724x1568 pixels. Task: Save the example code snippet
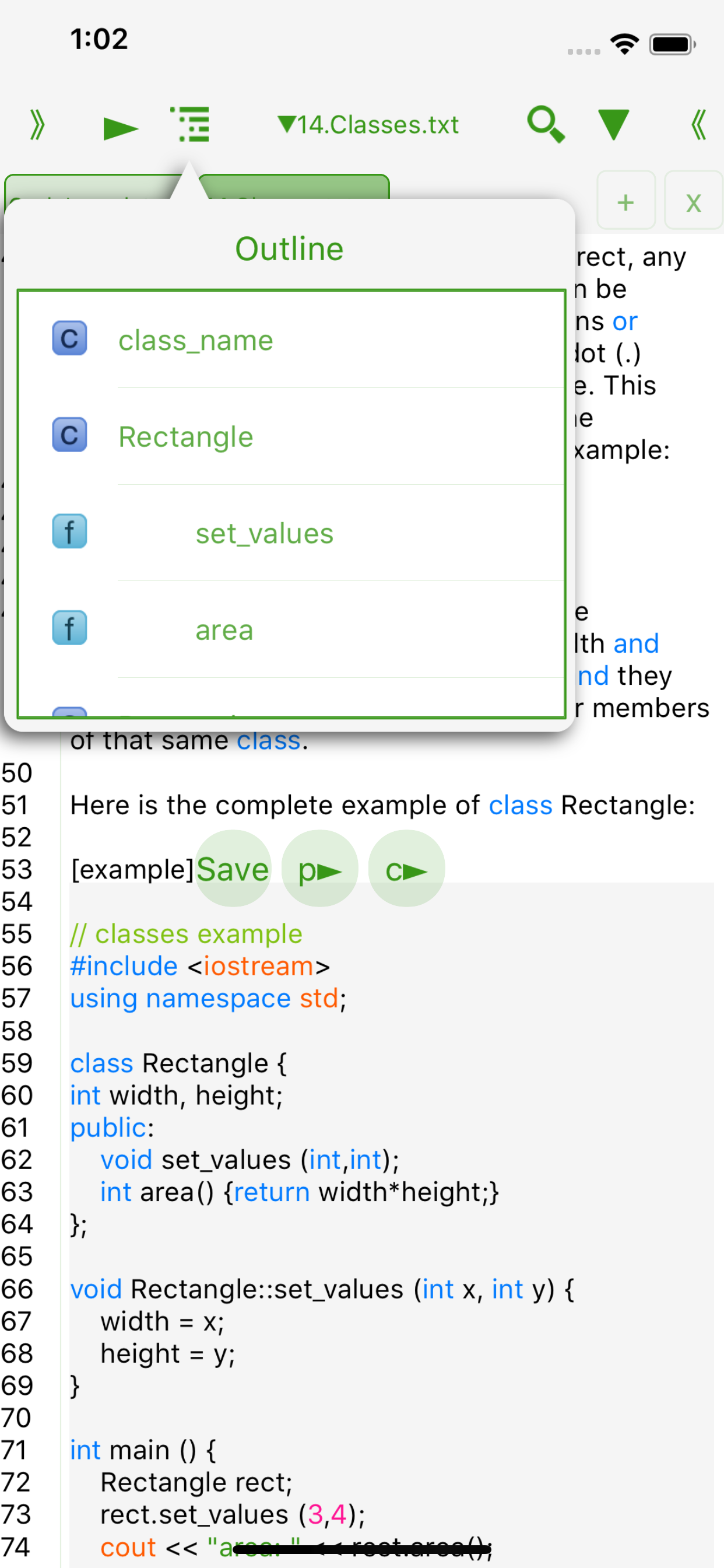pyautogui.click(x=233, y=869)
